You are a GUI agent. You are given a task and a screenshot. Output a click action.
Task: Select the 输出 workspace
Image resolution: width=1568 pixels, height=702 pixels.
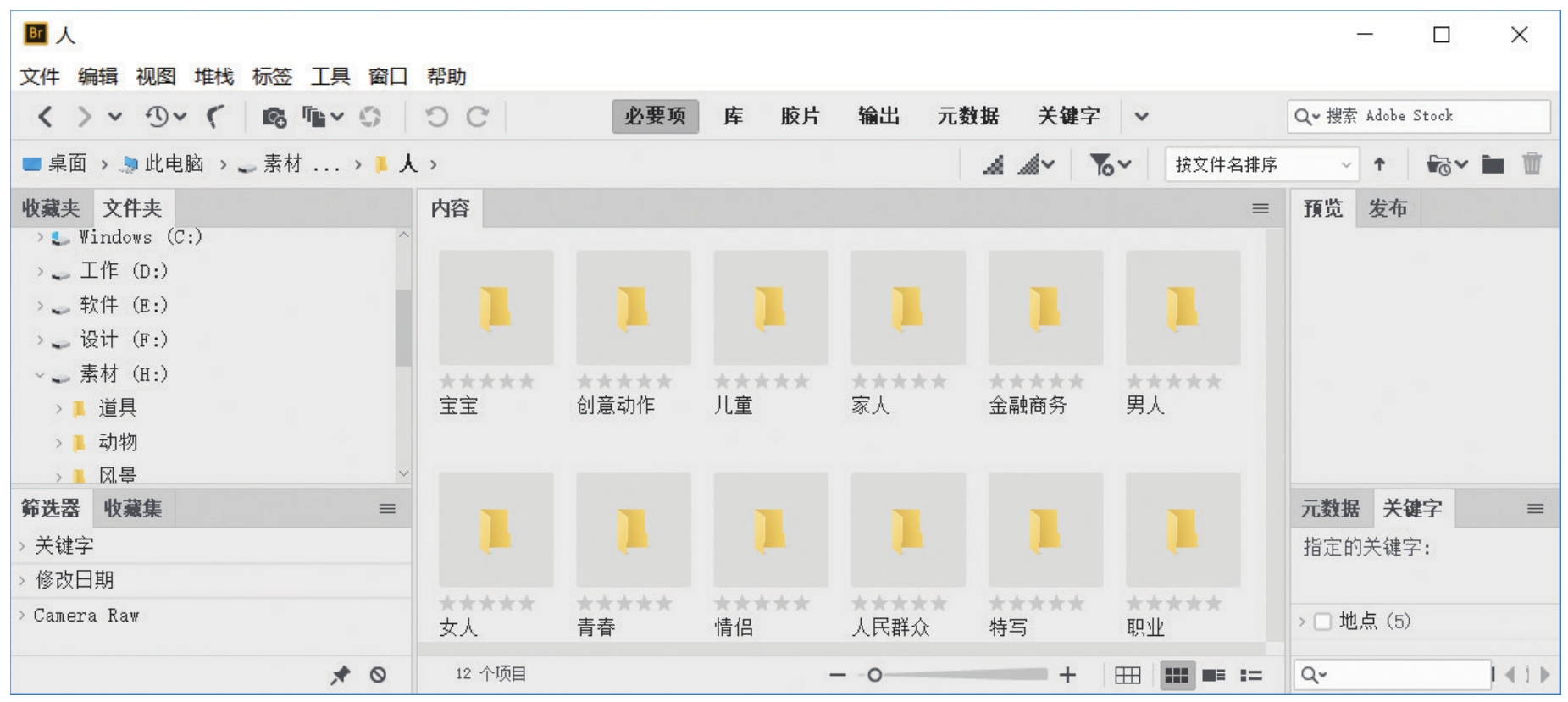click(x=878, y=116)
